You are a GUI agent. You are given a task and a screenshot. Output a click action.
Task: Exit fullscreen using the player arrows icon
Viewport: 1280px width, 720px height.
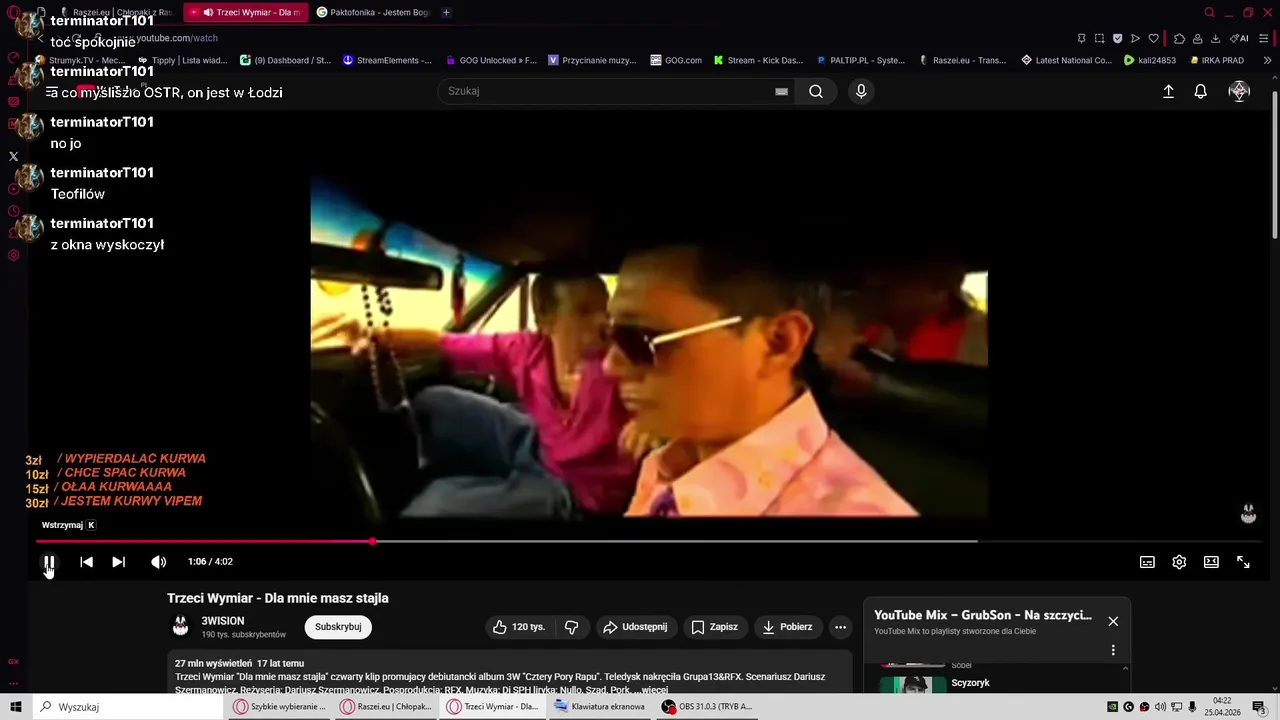pyautogui.click(x=1244, y=562)
